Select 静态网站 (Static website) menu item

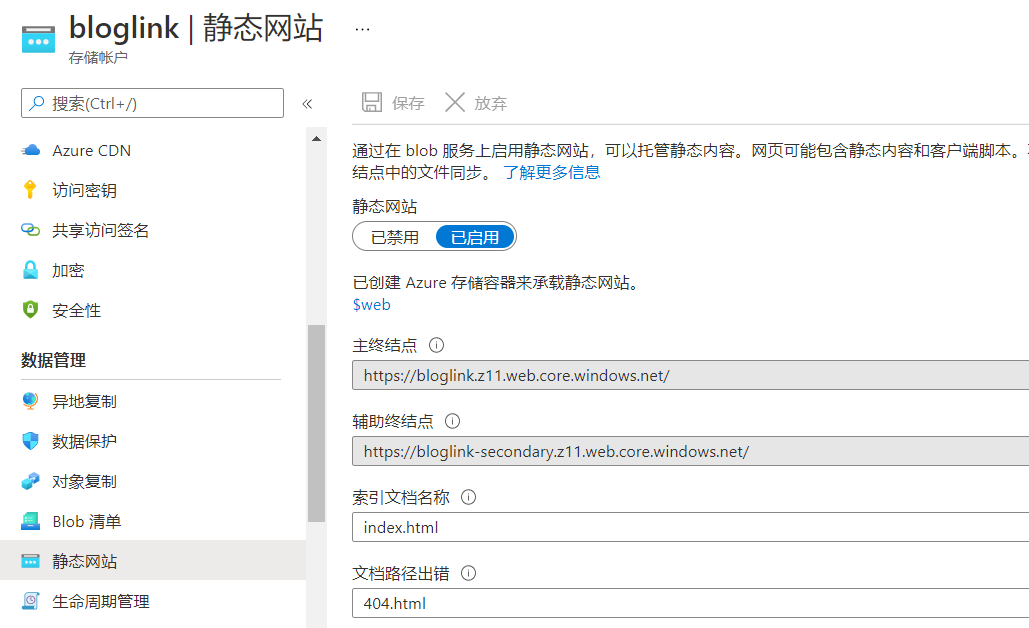(153, 560)
